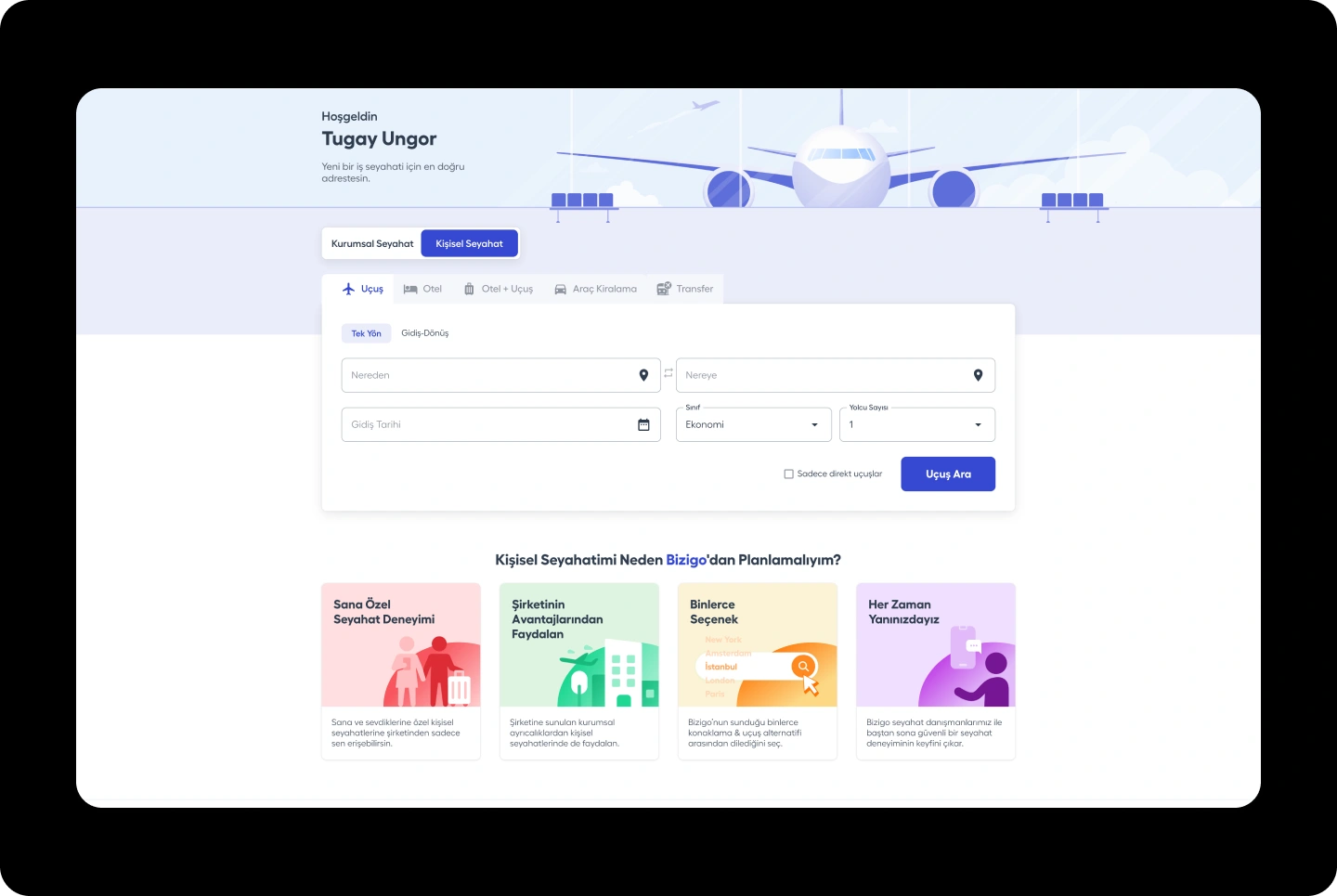Click the Bizigo link in heading
This screenshot has width=1337, height=896.
pyautogui.click(x=686, y=560)
